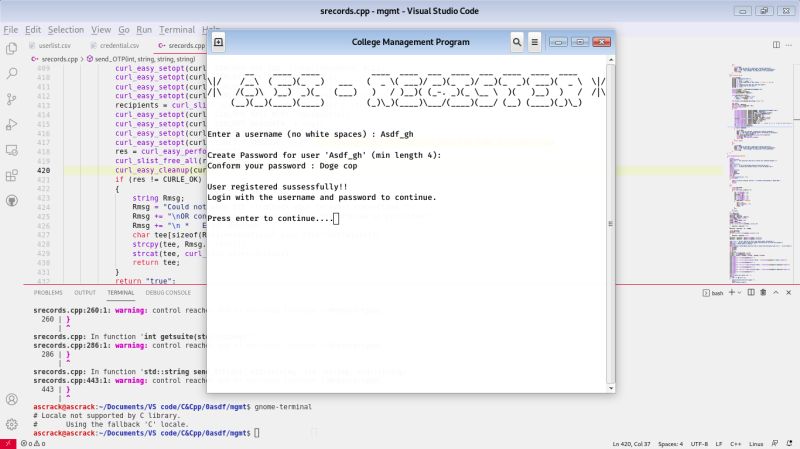Open the Run menu

(x=144, y=30)
